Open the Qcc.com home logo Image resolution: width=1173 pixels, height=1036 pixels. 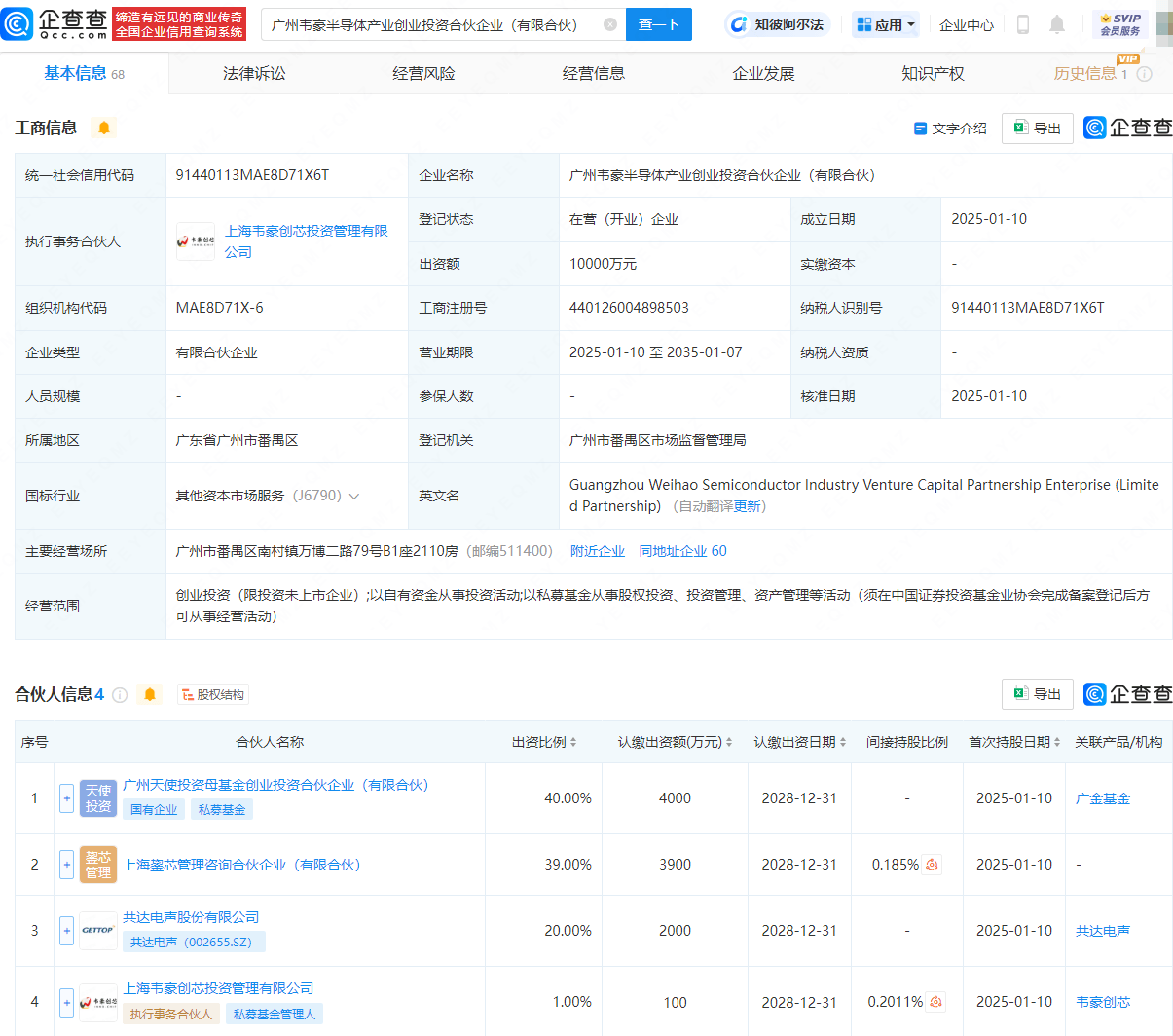point(55,24)
